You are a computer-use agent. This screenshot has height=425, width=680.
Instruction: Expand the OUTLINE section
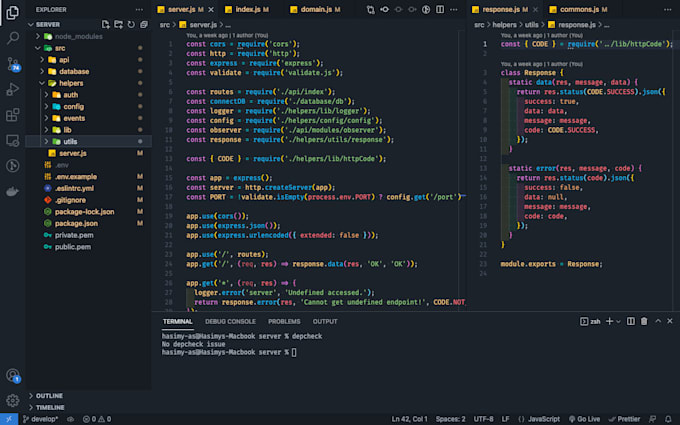50,395
